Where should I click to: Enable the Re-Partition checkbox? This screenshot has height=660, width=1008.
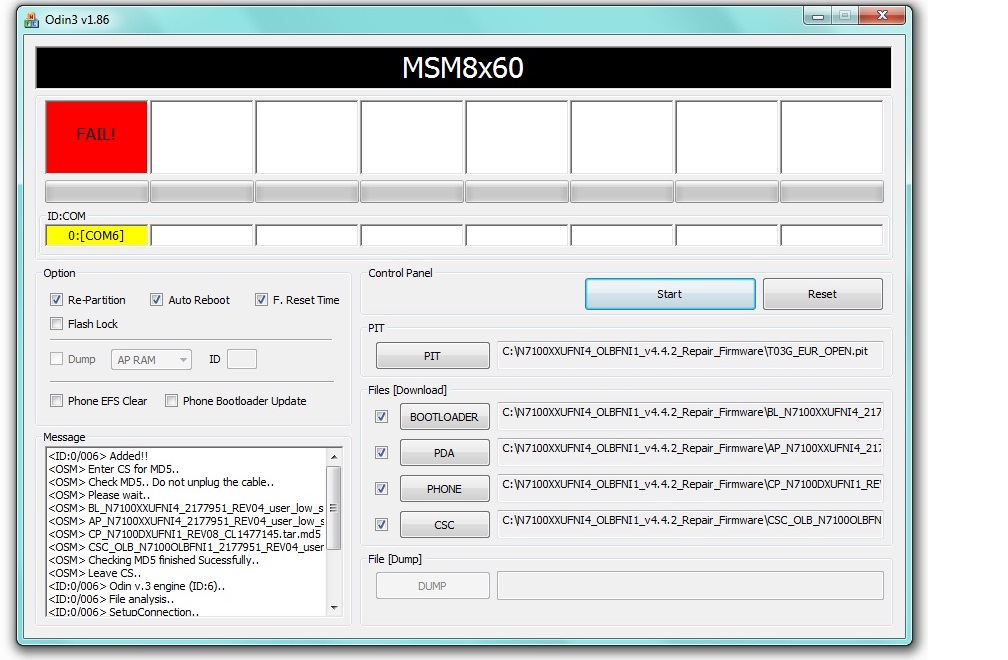(57, 300)
